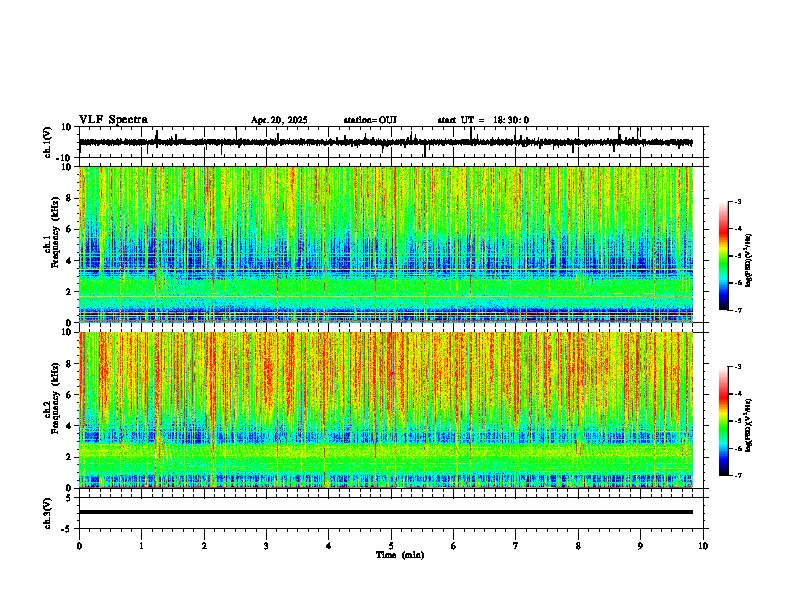Click the '8' kHz tick on ch.2 spectrogram axis

[69, 364]
